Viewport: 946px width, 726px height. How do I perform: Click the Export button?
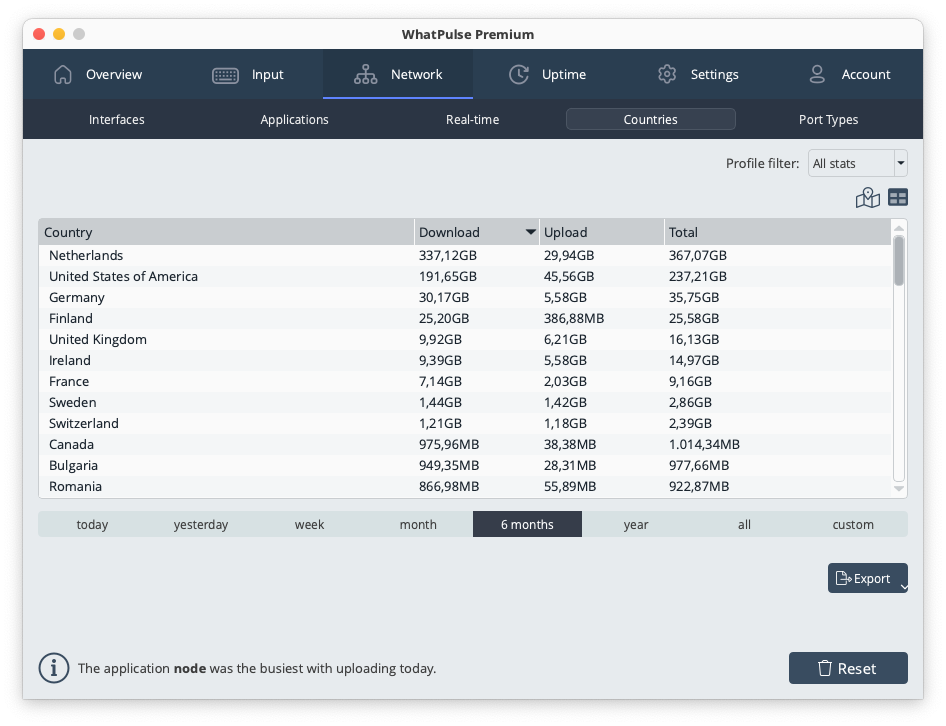click(863, 578)
